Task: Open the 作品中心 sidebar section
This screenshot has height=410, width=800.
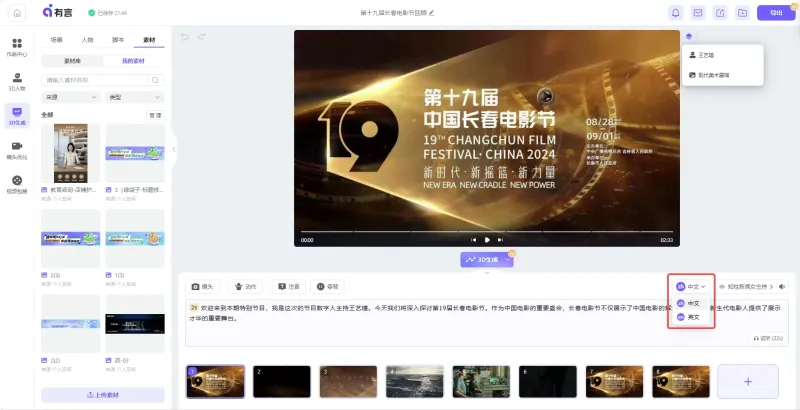Action: (17, 47)
